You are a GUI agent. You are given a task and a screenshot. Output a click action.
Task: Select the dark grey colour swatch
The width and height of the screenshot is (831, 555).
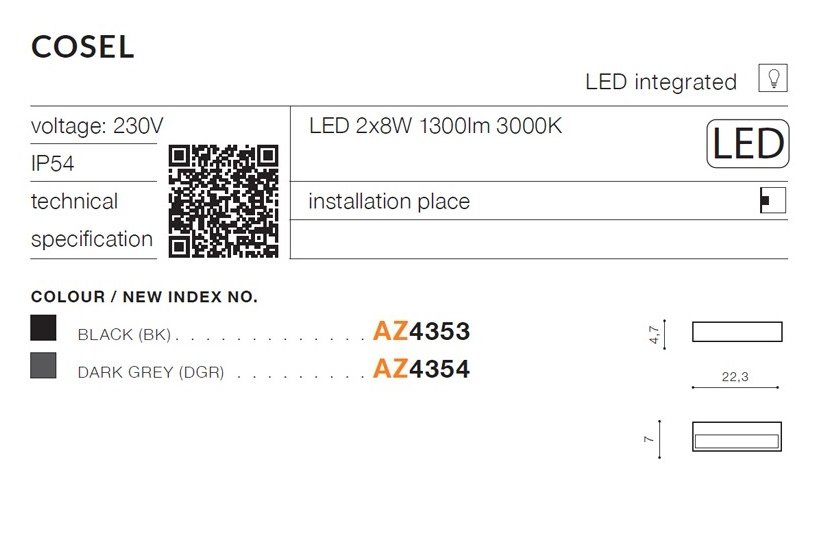coord(44,366)
